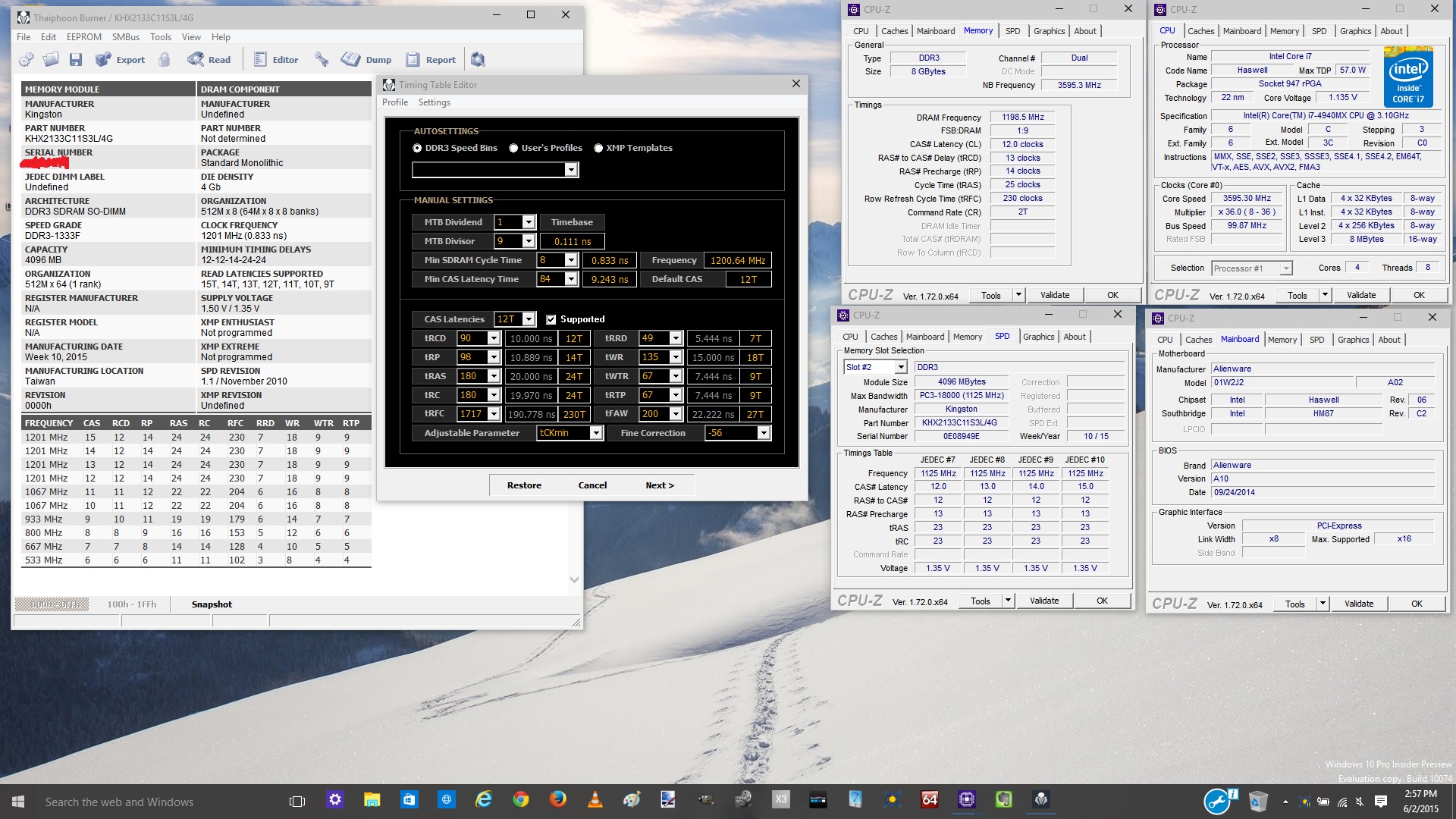Image resolution: width=1456 pixels, height=819 pixels.
Task: Expand the Adjustable Parameter tCKmin dropdown
Action: (596, 433)
